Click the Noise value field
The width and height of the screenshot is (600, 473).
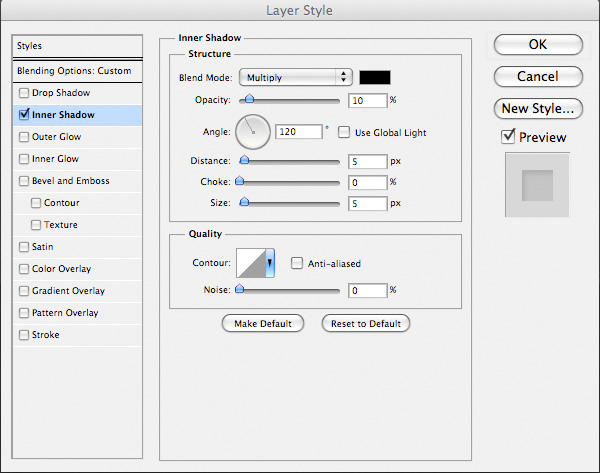tap(368, 290)
